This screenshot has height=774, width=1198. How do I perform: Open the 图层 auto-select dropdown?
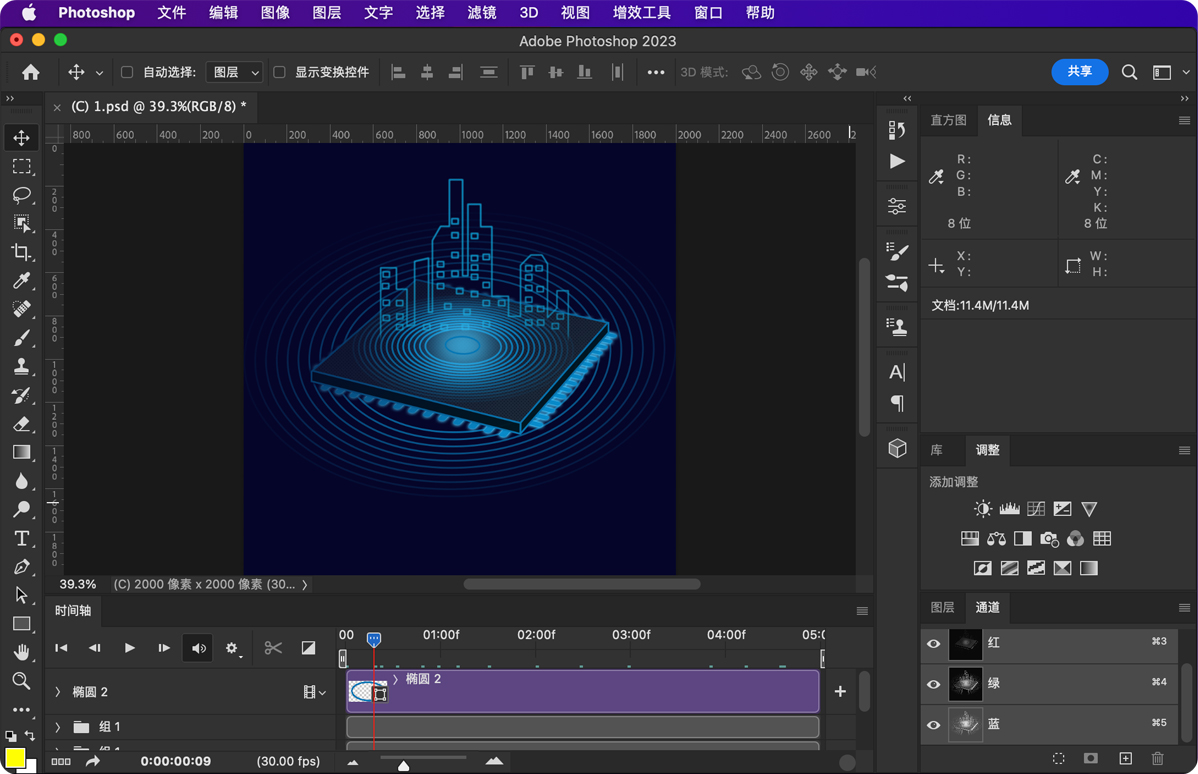point(234,72)
